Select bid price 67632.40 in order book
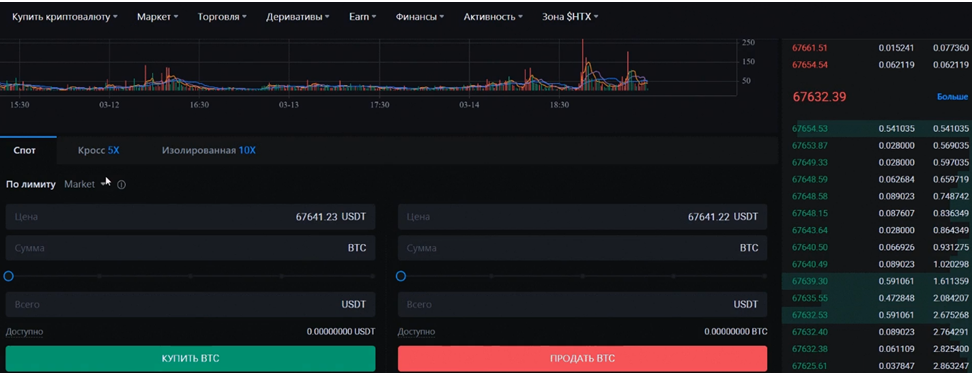 tap(810, 331)
